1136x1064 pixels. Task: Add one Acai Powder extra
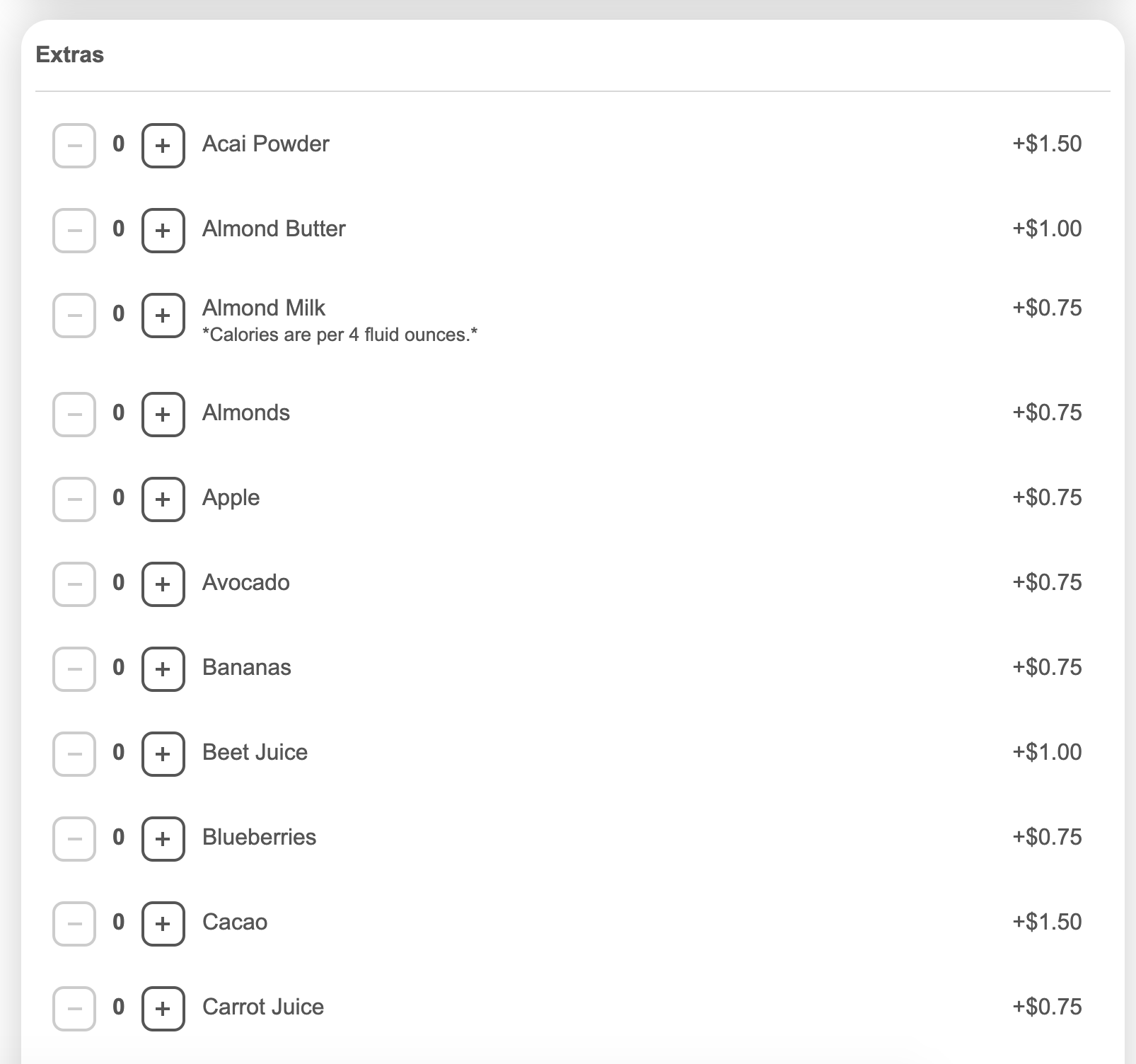(163, 146)
